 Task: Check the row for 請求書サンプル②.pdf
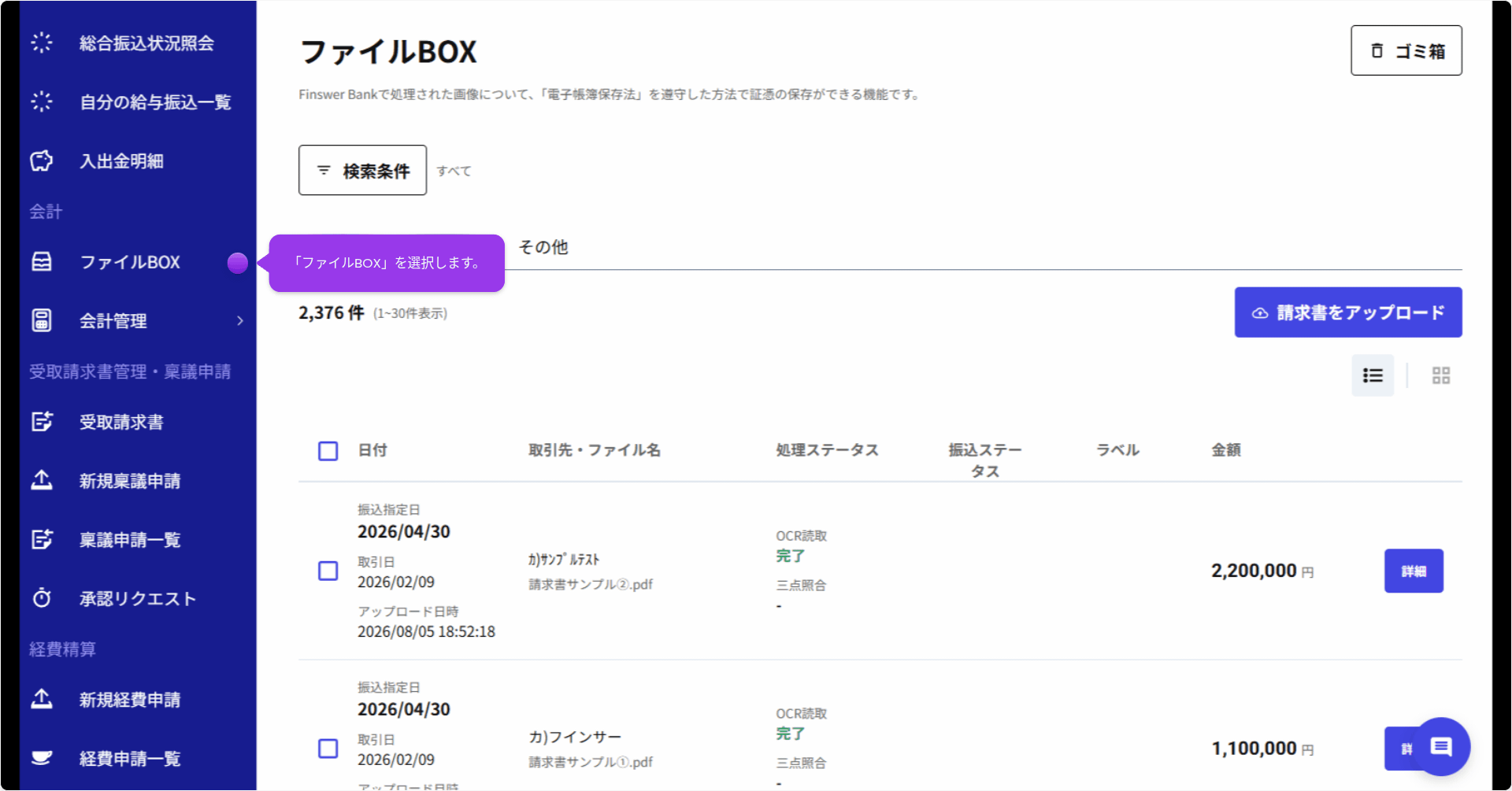click(x=328, y=571)
